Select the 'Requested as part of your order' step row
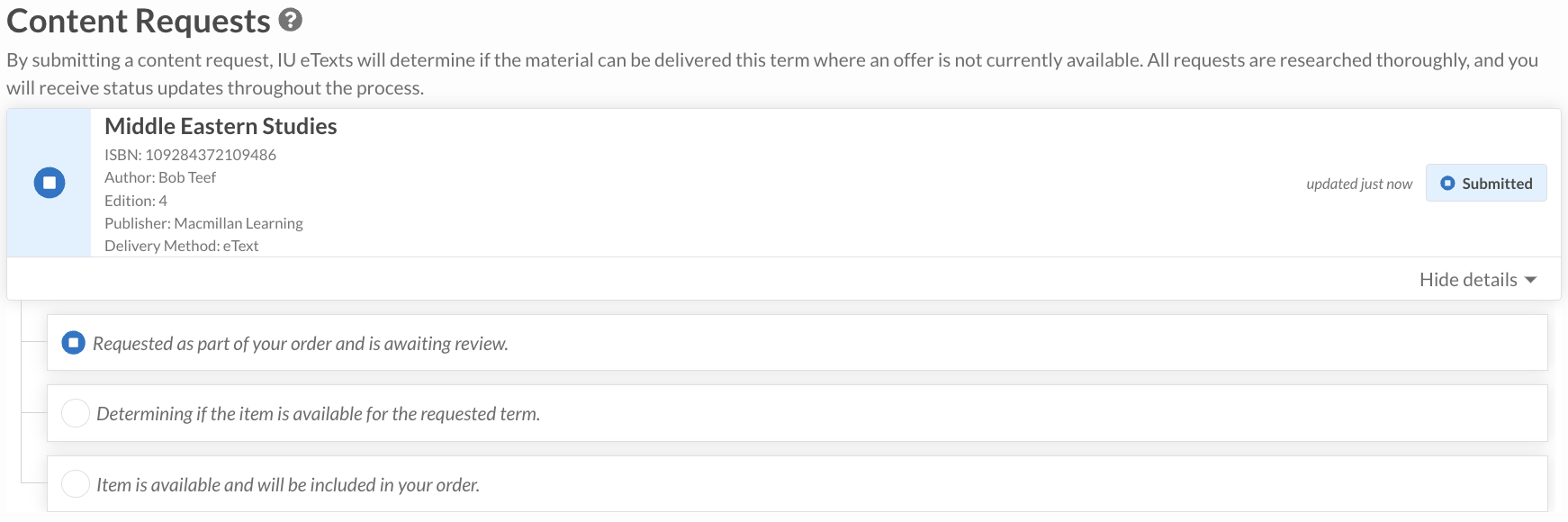Viewport: 1568px width, 522px height. point(798,343)
